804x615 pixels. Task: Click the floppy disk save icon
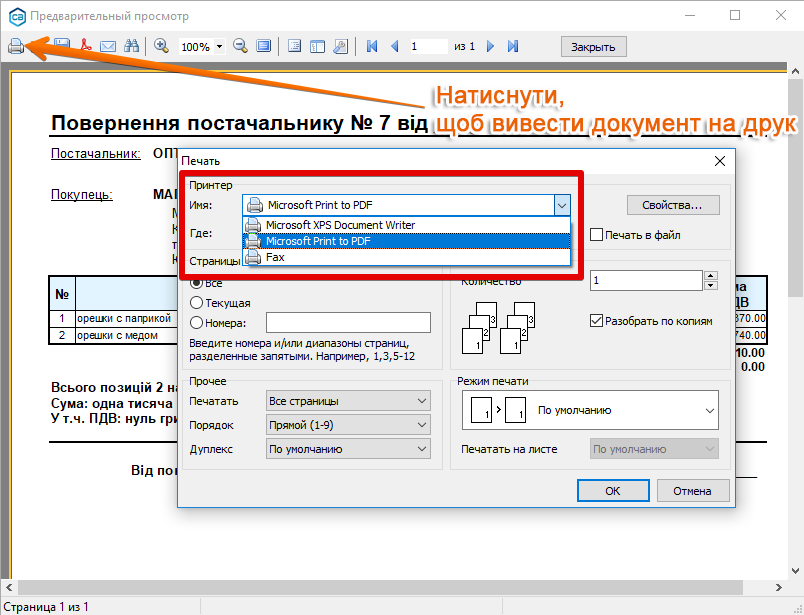point(62,45)
